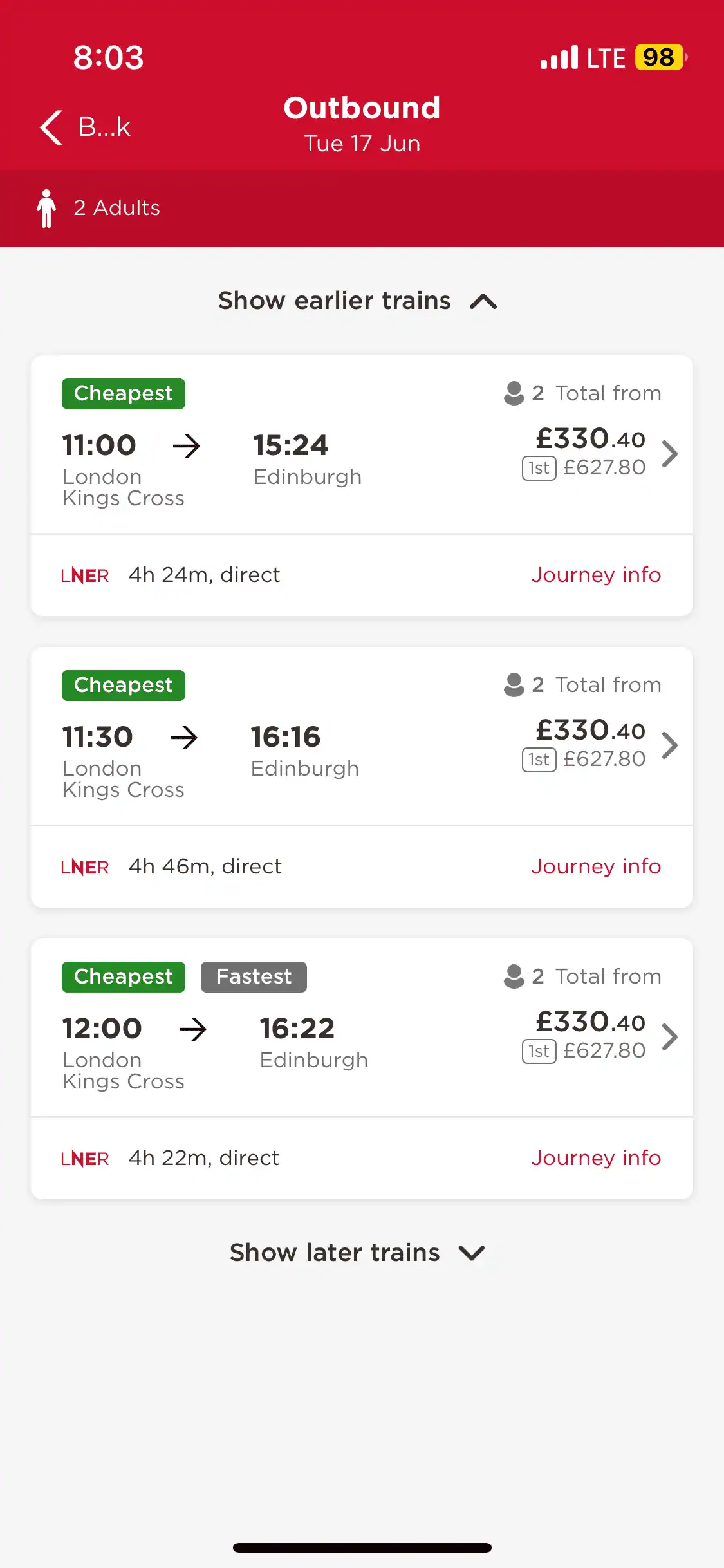The image size is (724, 1568).
Task: Tap the Outbound Tue 17 Jun header
Action: click(362, 125)
